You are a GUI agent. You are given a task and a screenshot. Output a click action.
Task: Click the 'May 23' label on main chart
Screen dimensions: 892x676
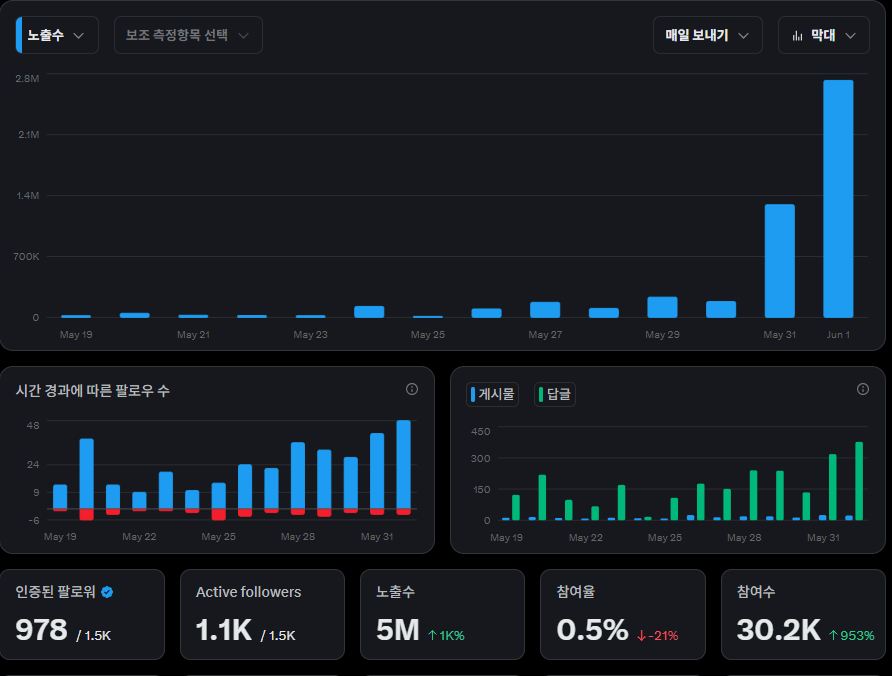point(311,335)
